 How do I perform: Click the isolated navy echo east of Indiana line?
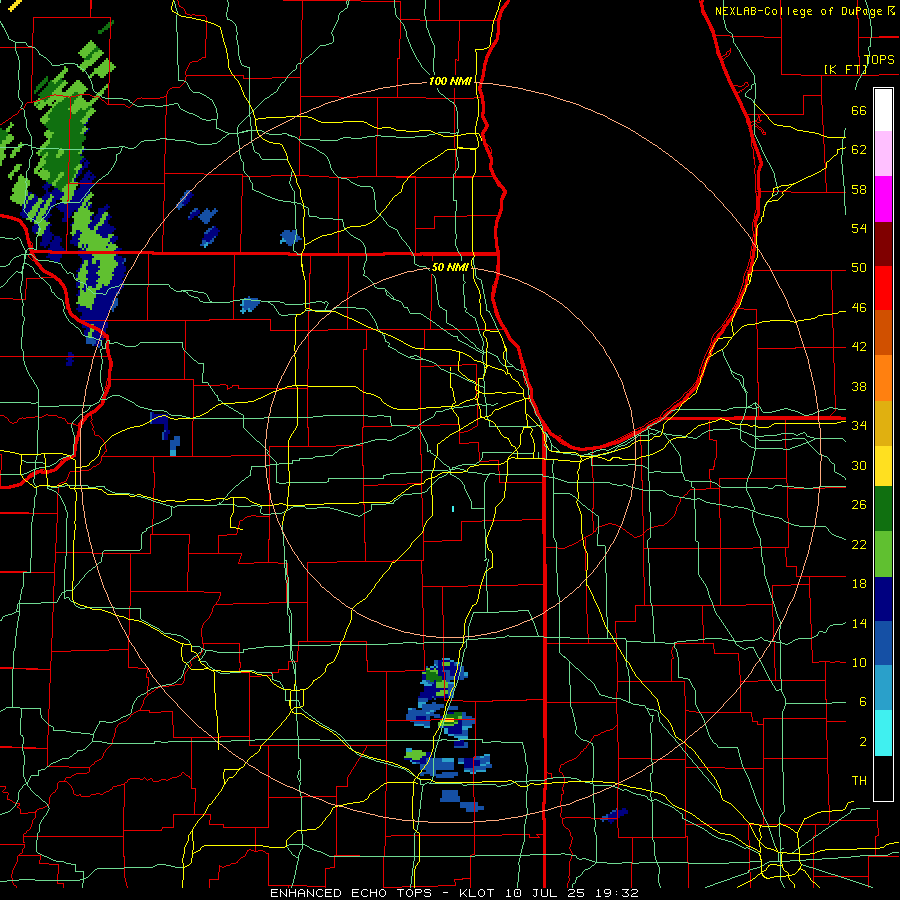pyautogui.click(x=614, y=815)
